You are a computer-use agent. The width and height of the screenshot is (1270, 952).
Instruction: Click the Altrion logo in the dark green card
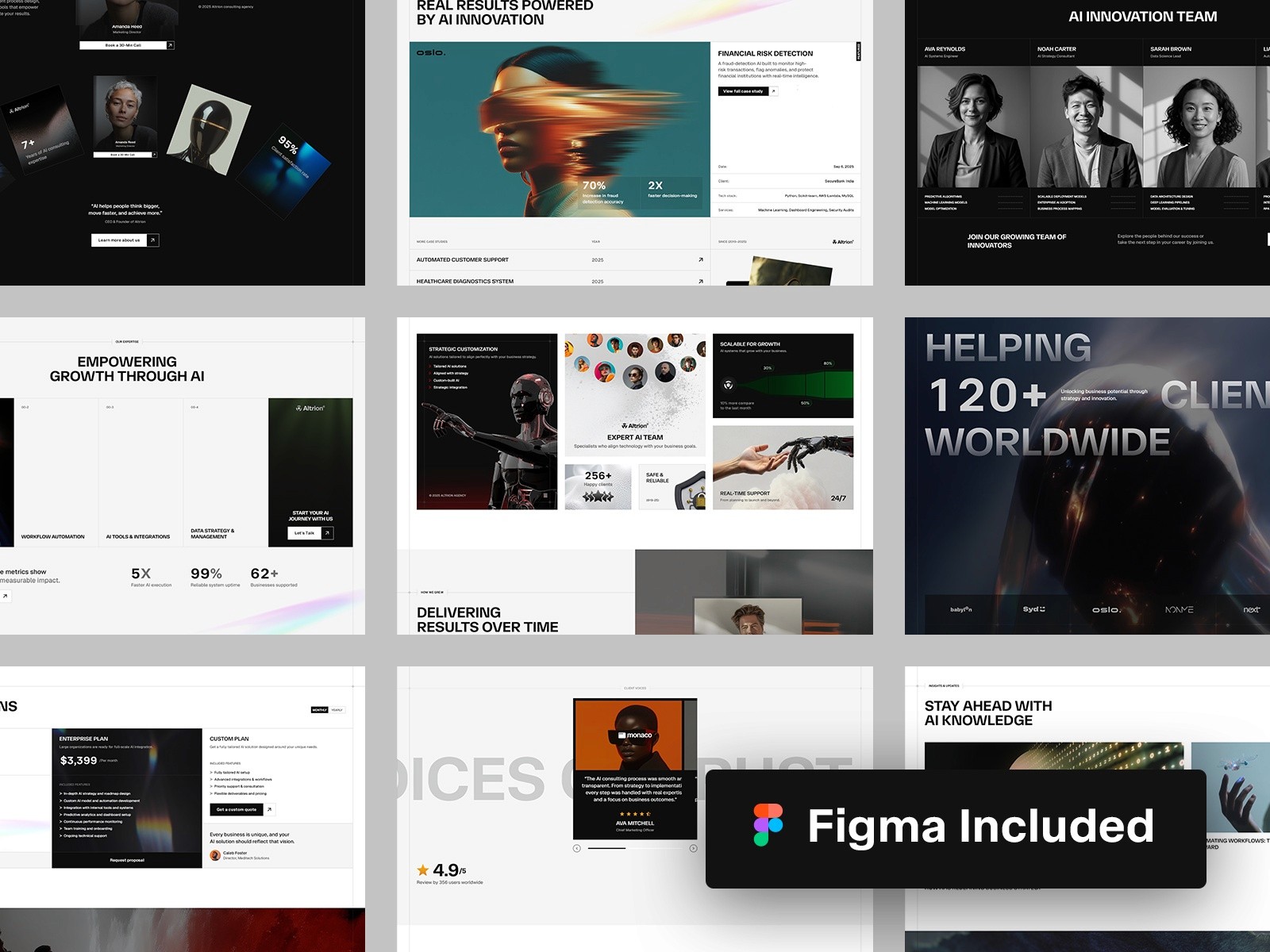310,409
